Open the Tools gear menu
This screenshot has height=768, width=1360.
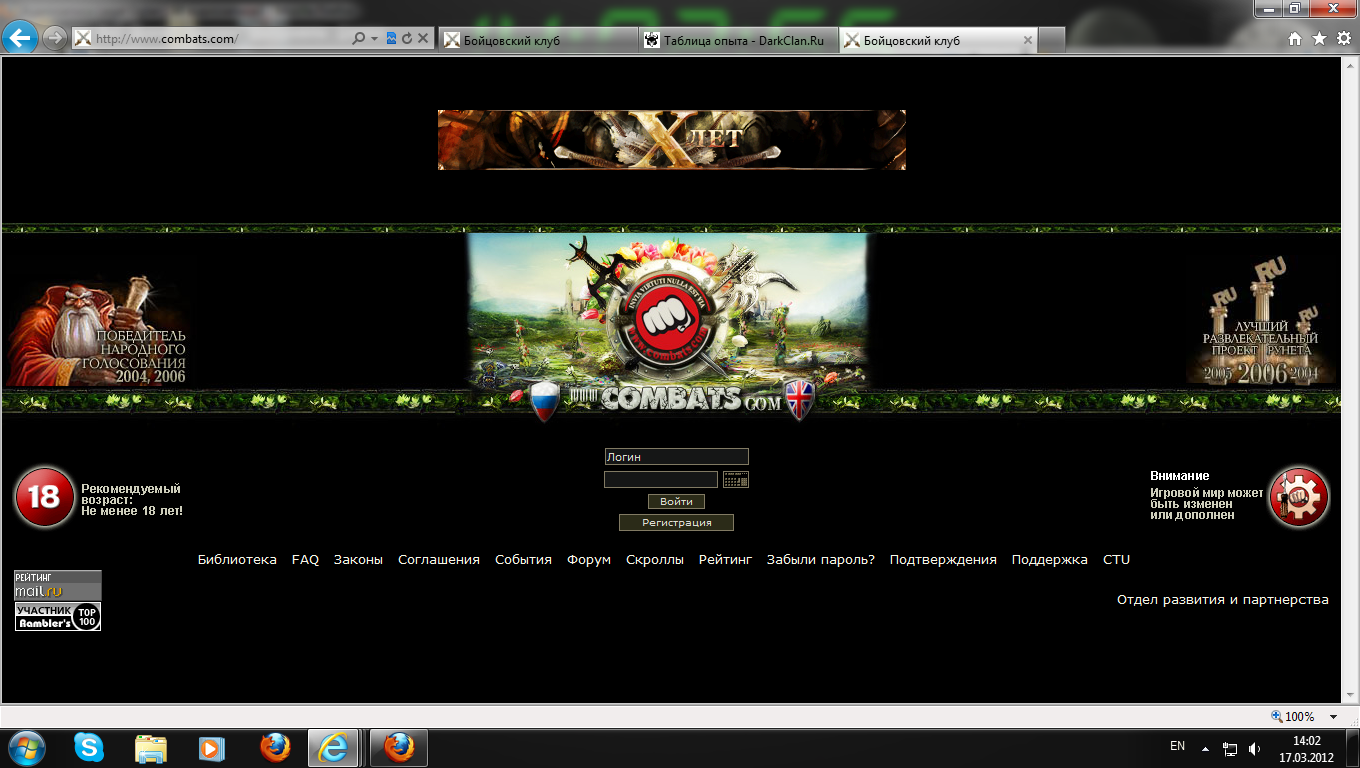coord(1344,38)
